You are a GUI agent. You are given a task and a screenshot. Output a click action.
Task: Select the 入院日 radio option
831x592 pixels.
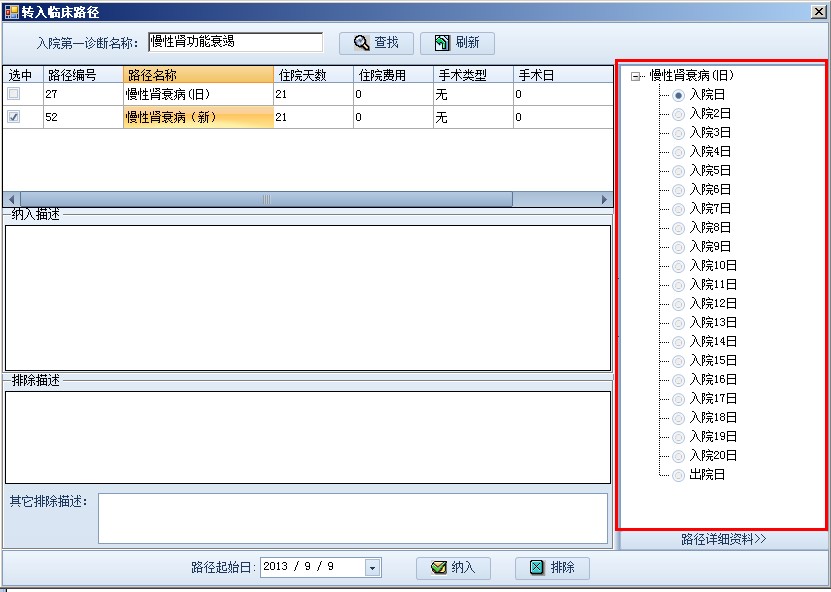(x=678, y=96)
